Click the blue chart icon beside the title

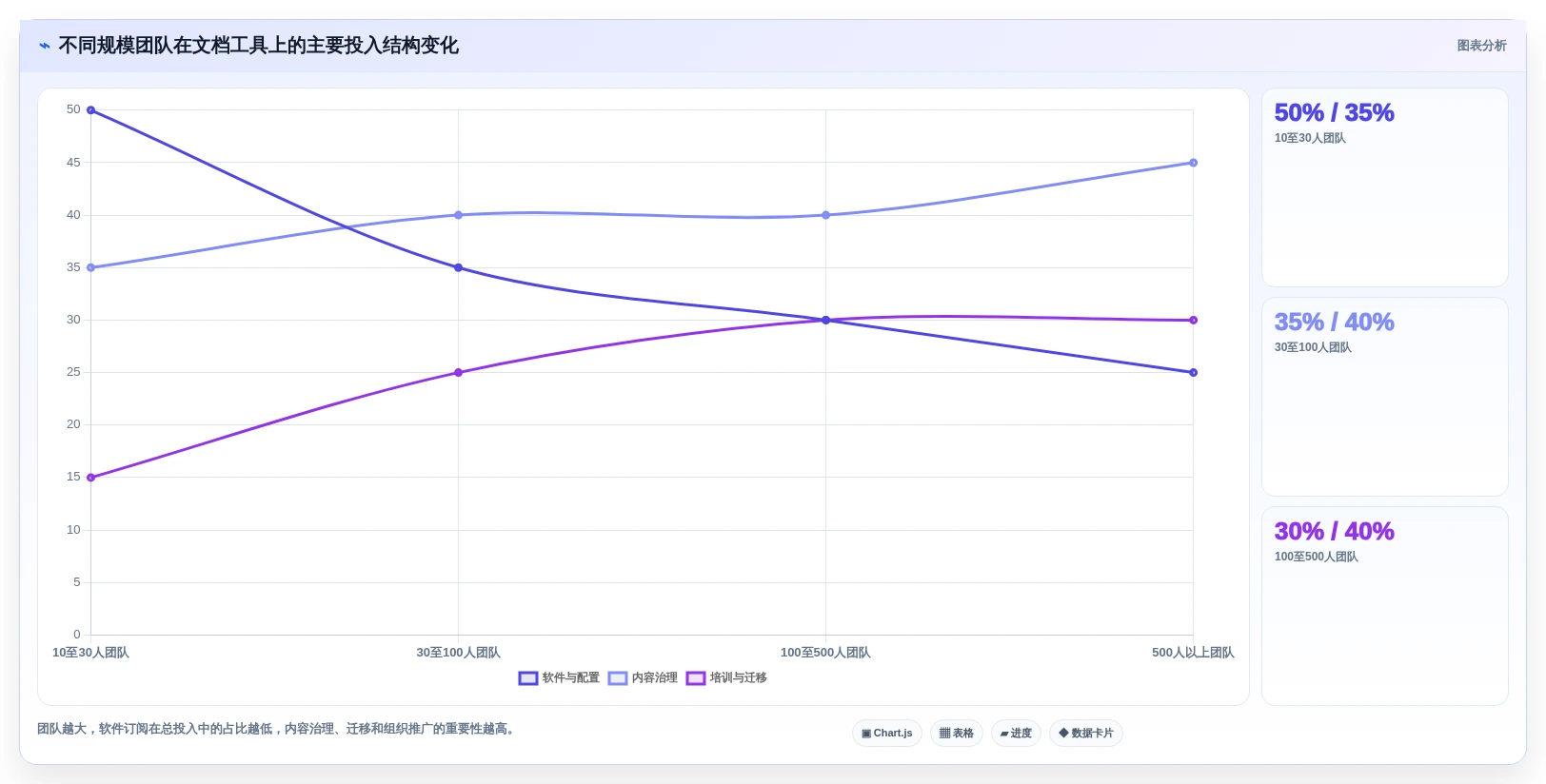[45, 46]
